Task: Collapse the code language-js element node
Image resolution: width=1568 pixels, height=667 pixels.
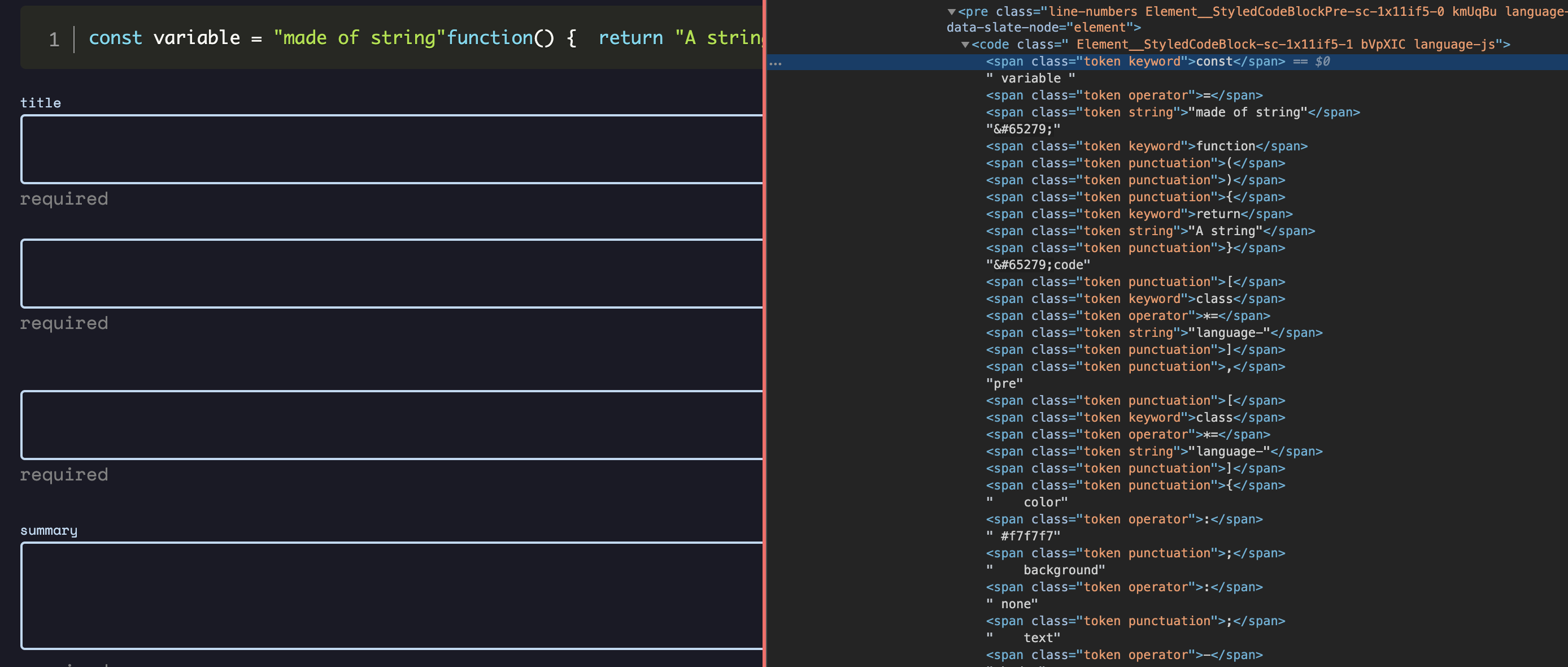Action: point(965,45)
